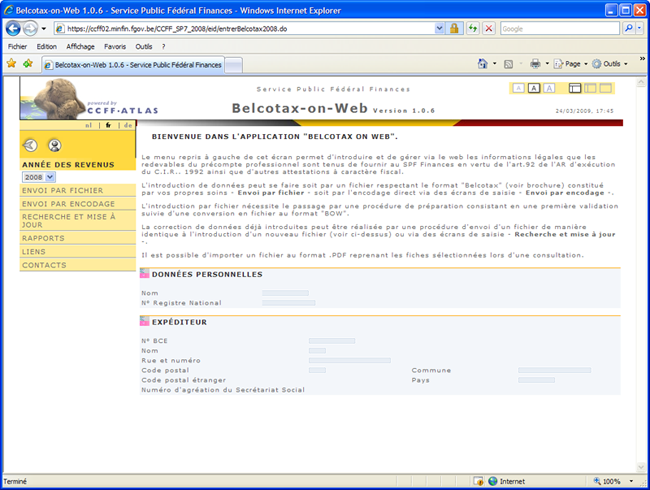Open the Affichage menu

(x=80, y=46)
